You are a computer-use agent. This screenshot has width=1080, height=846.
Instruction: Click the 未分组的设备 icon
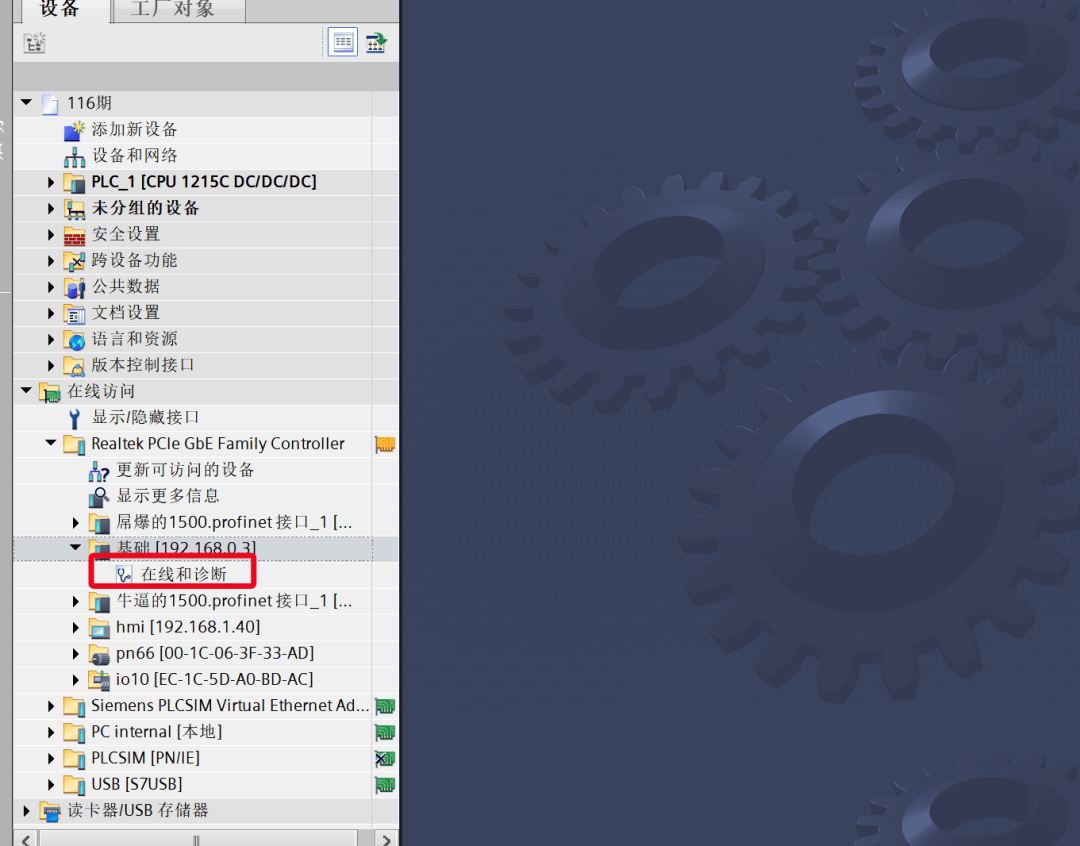(74, 208)
